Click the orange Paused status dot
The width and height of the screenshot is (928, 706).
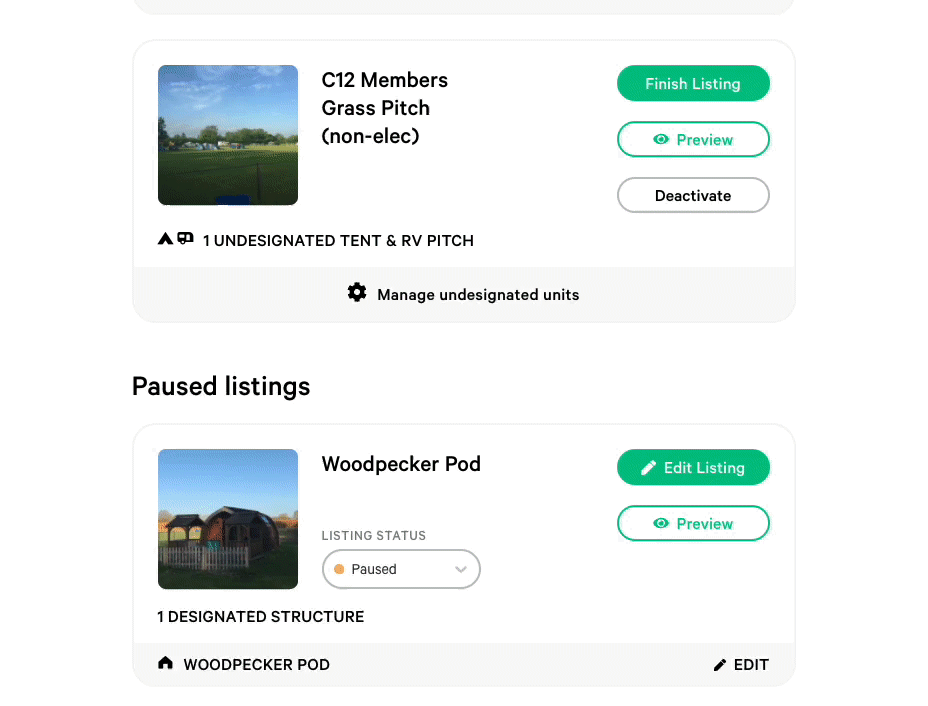339,569
